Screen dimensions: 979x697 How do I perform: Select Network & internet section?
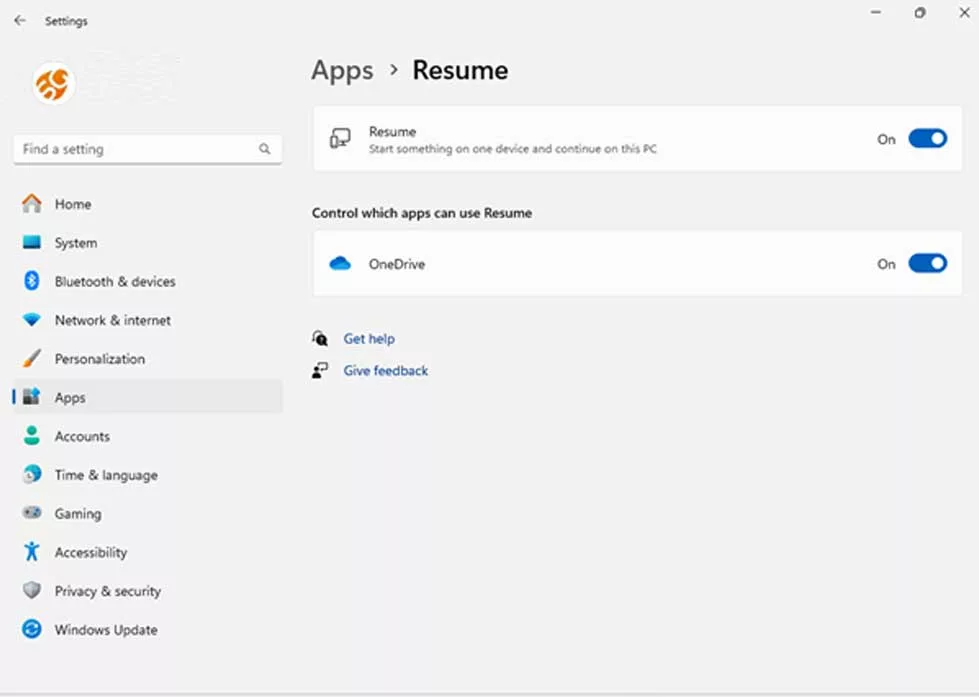[147, 320]
